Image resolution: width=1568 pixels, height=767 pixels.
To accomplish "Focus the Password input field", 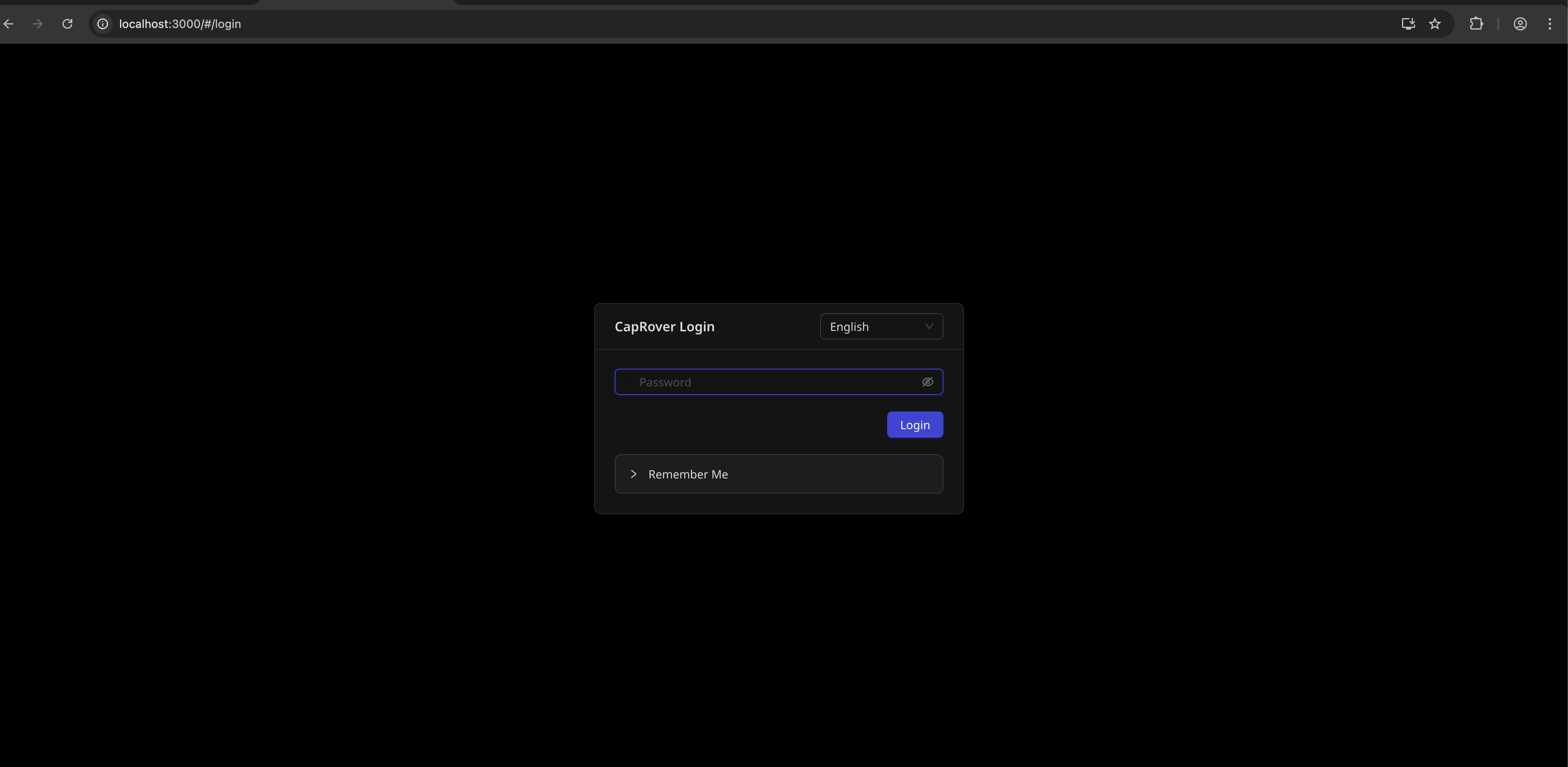I will click(779, 382).
